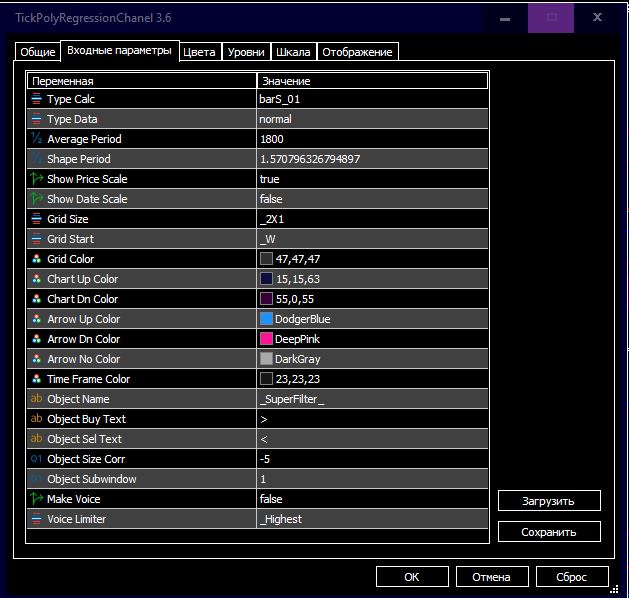Click the enum icon beside Grid Size
629x598 pixels.
tap(37, 219)
